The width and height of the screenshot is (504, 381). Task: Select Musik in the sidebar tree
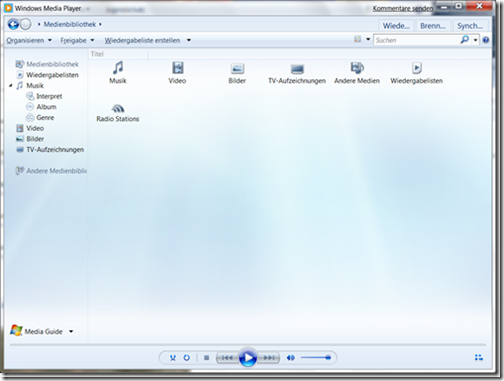[30, 85]
